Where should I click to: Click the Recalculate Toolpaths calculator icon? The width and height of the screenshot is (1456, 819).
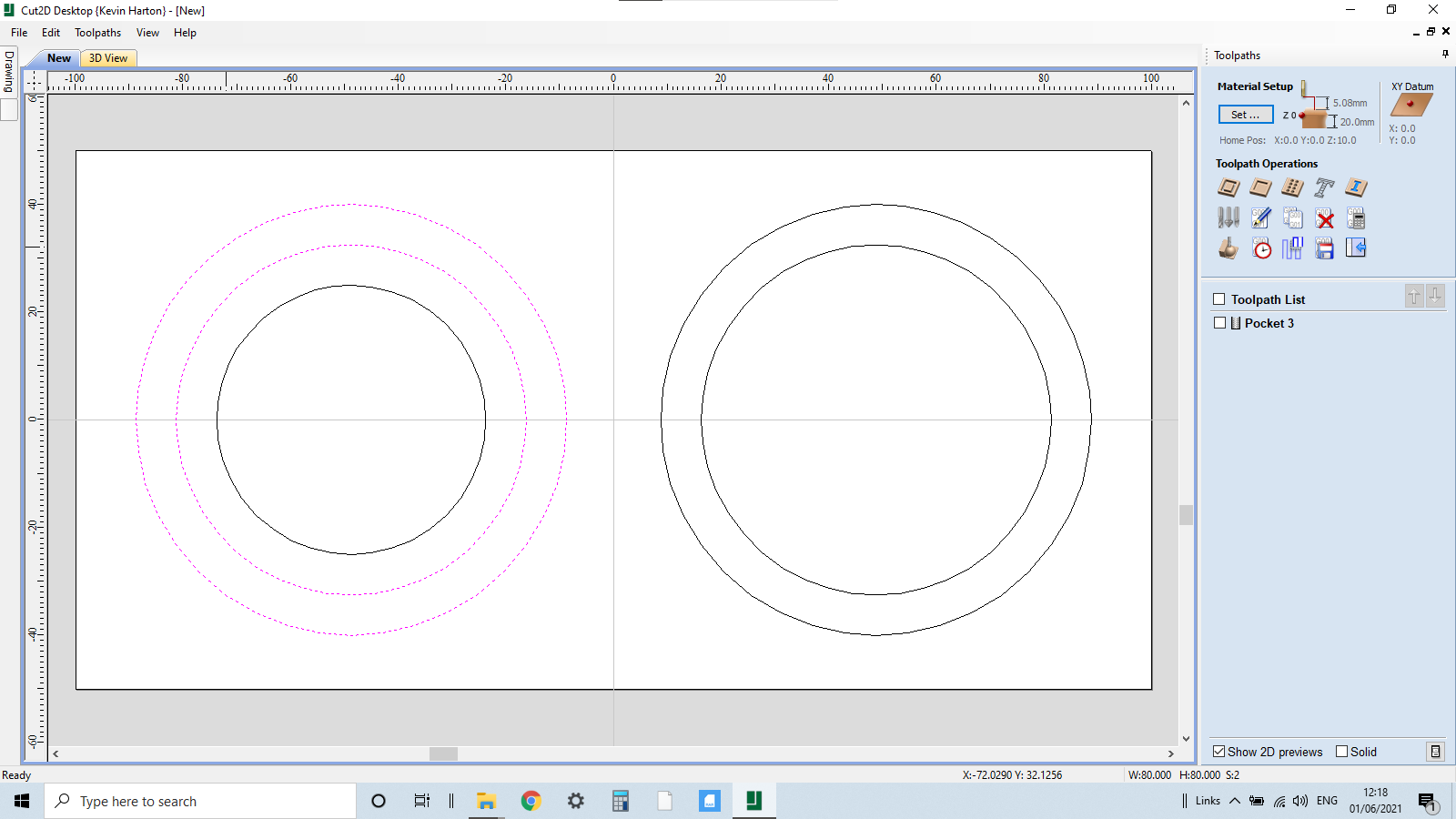click(1356, 218)
